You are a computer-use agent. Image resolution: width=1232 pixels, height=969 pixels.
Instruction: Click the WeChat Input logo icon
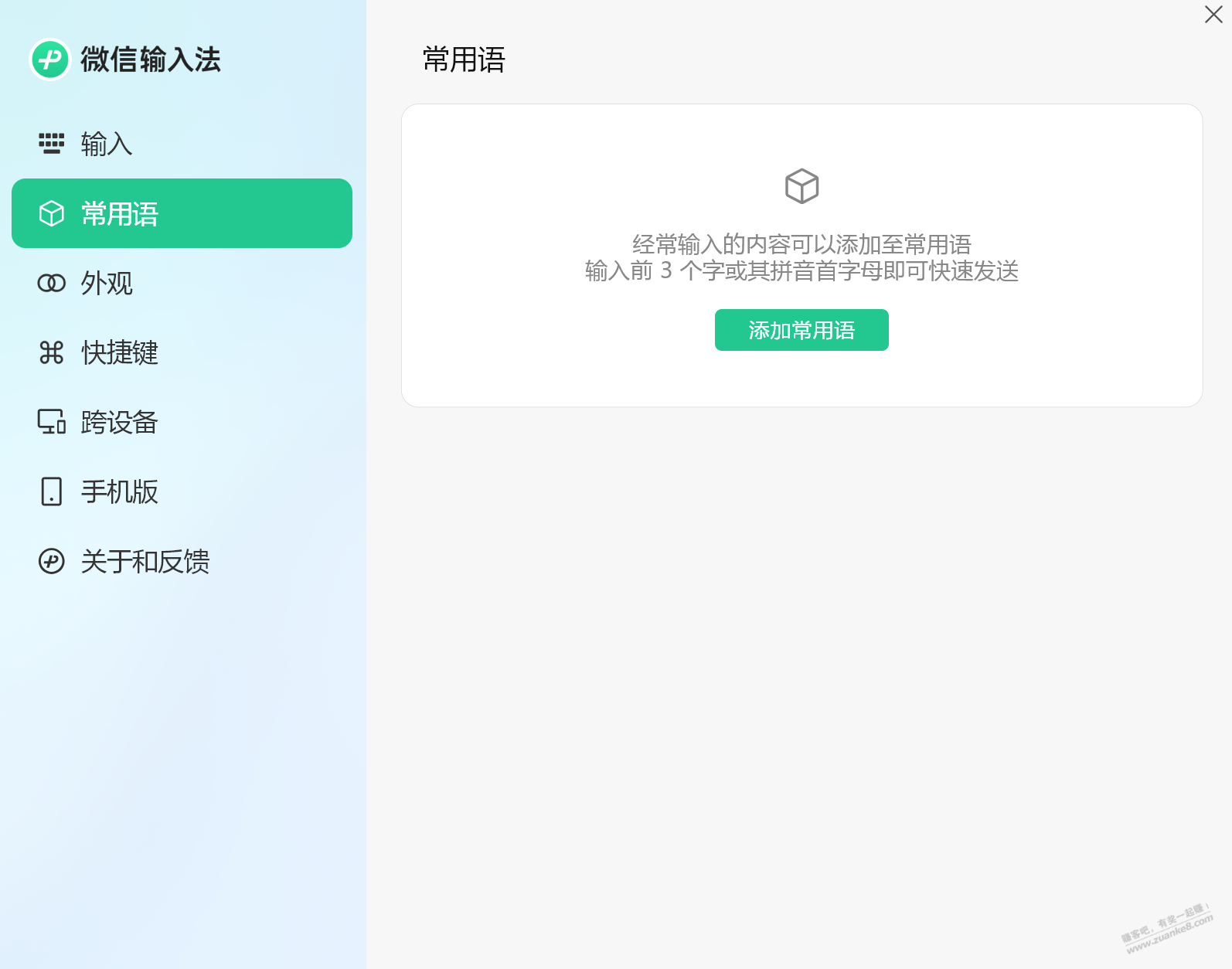pyautogui.click(x=50, y=59)
